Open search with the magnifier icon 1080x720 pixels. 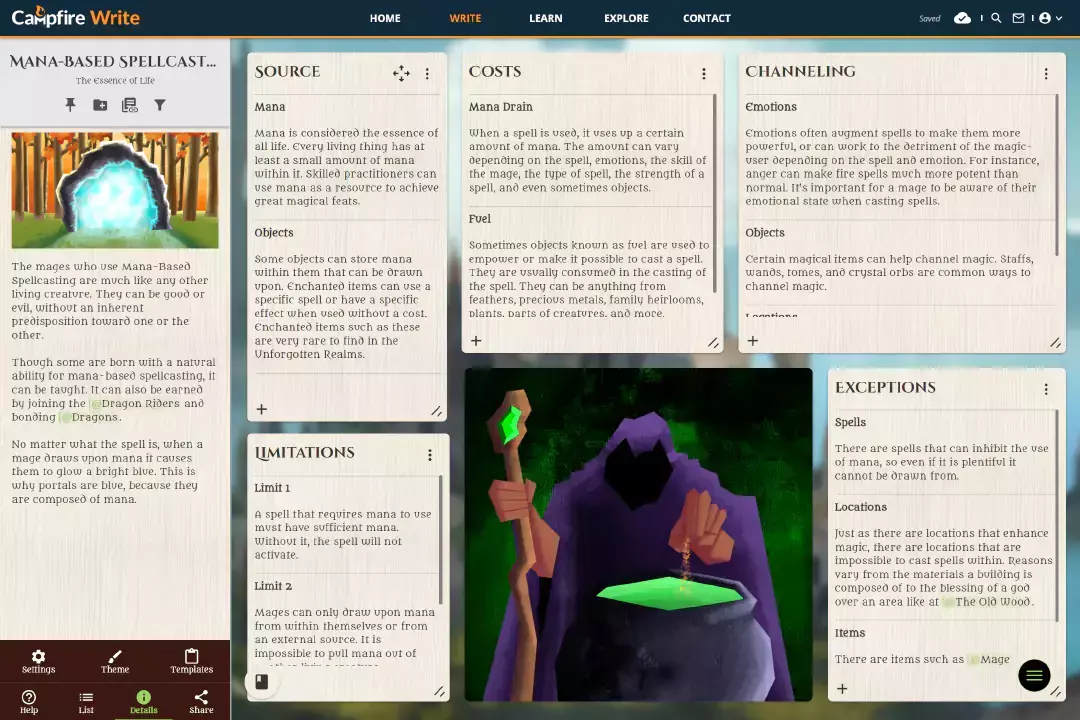tap(996, 18)
